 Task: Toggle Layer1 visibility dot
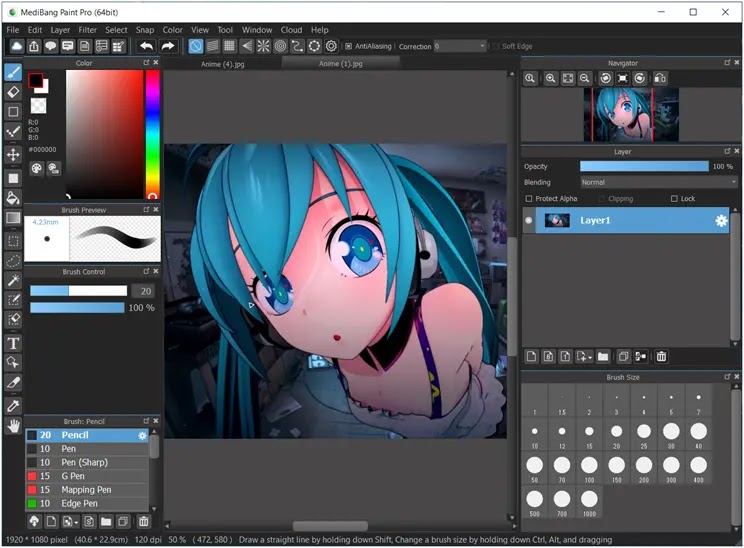(529, 220)
